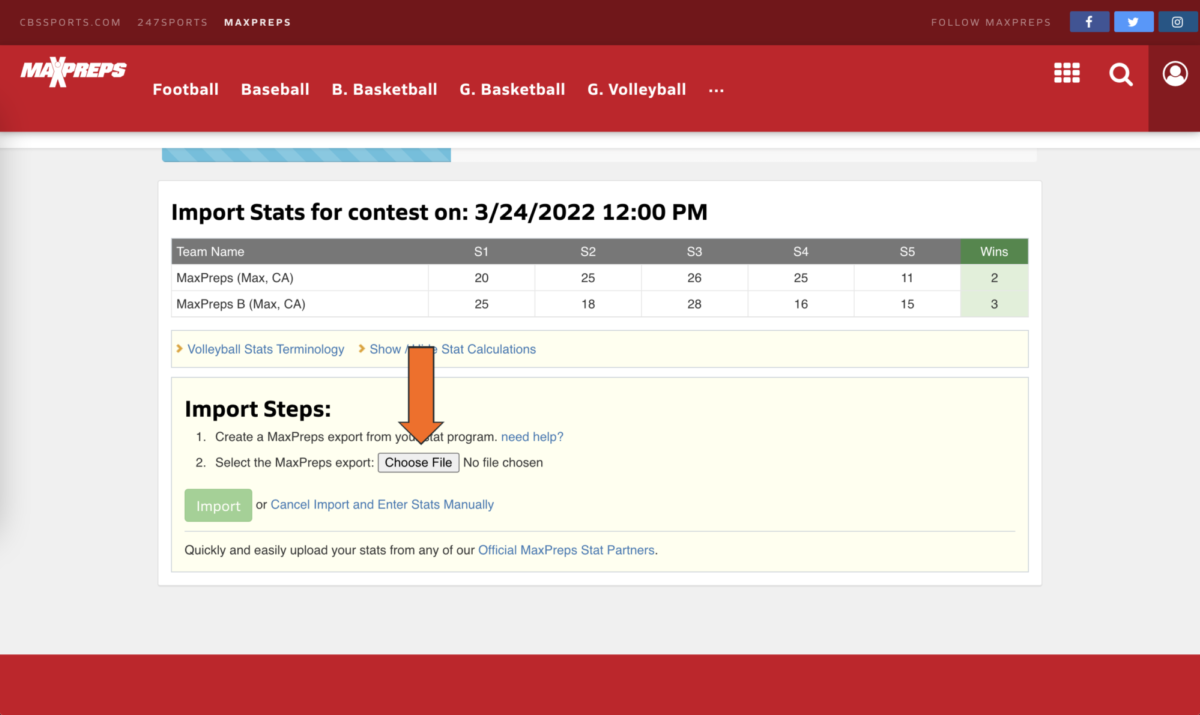Open the MaxPreps home logo
The height and width of the screenshot is (715, 1200).
click(73, 72)
